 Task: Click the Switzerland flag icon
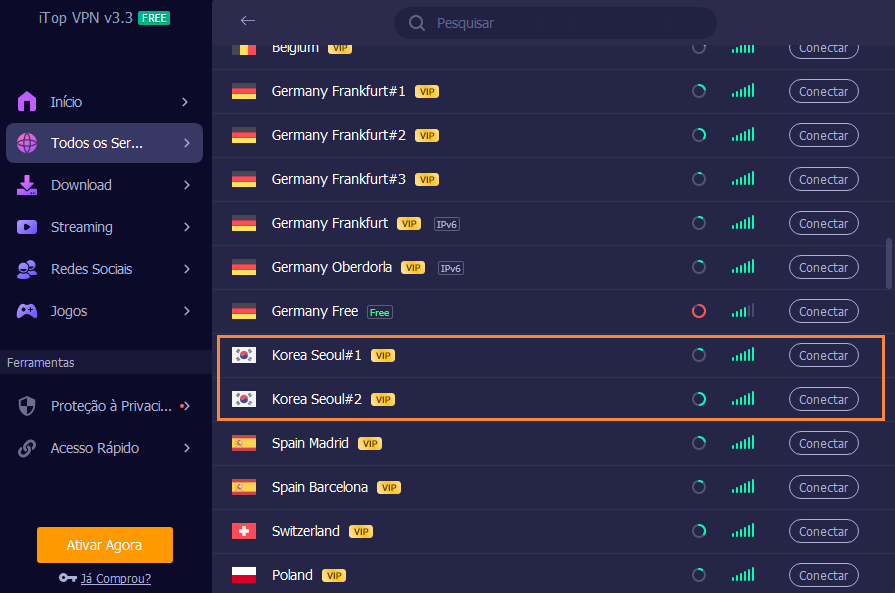pyautogui.click(x=244, y=531)
